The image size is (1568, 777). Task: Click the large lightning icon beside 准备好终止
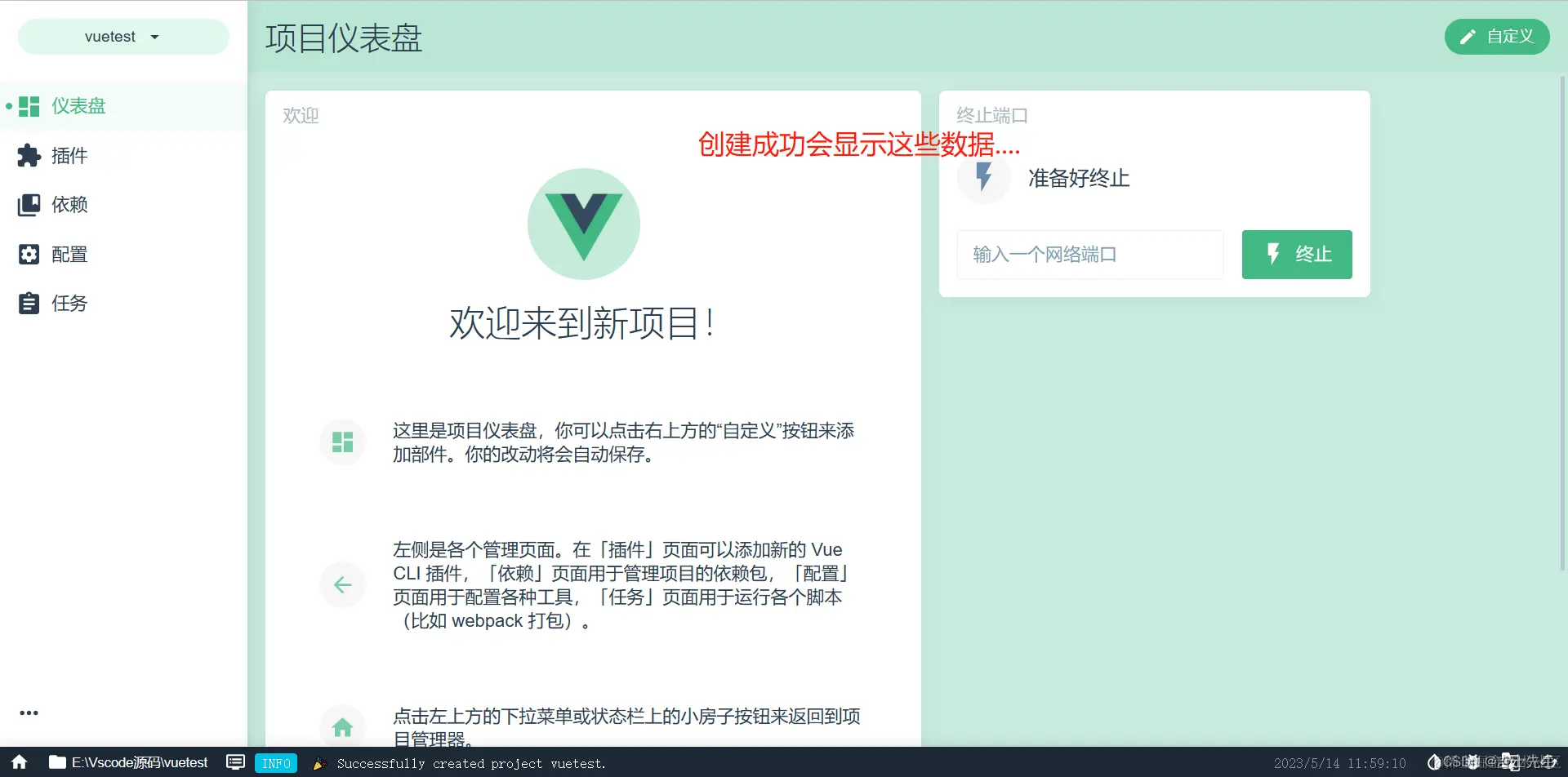click(983, 178)
